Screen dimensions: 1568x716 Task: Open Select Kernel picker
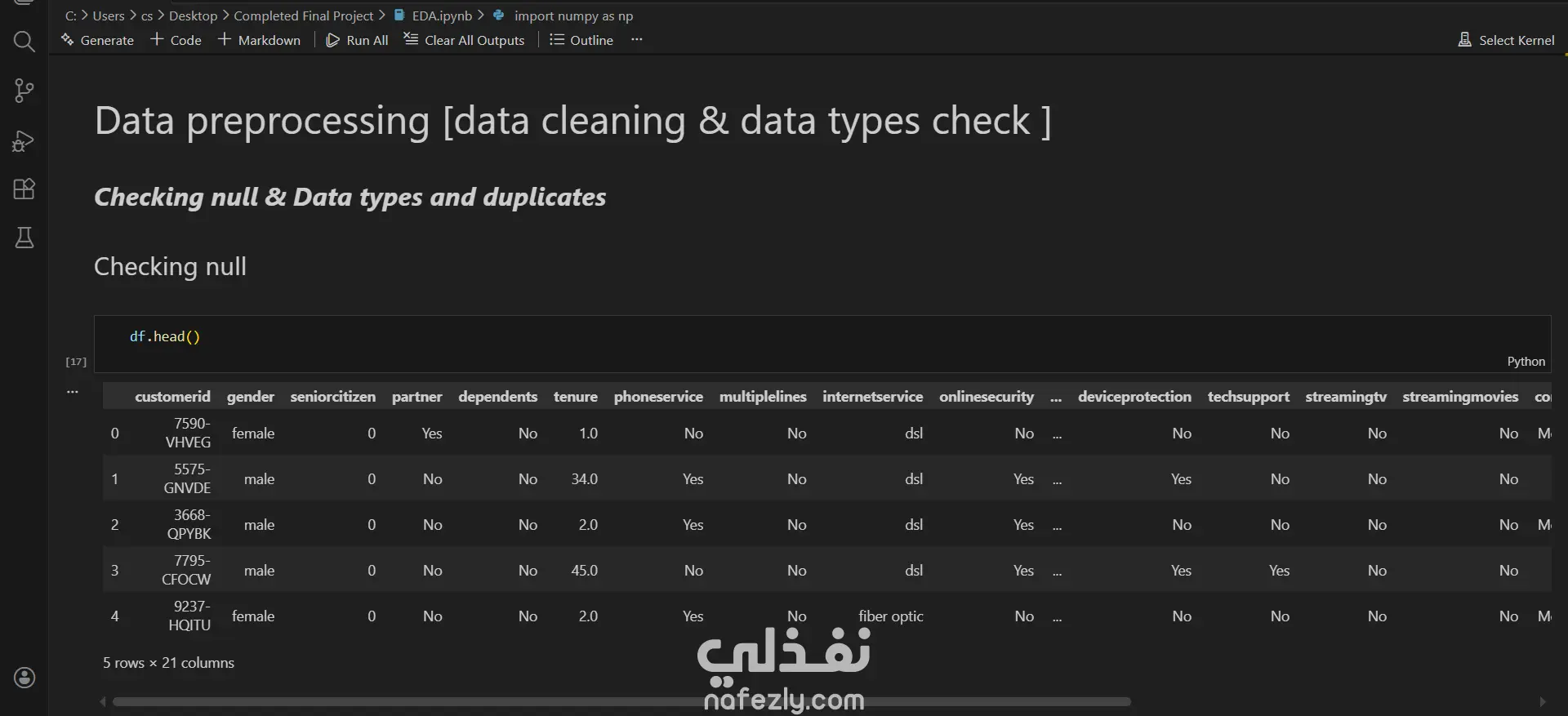(x=1506, y=40)
